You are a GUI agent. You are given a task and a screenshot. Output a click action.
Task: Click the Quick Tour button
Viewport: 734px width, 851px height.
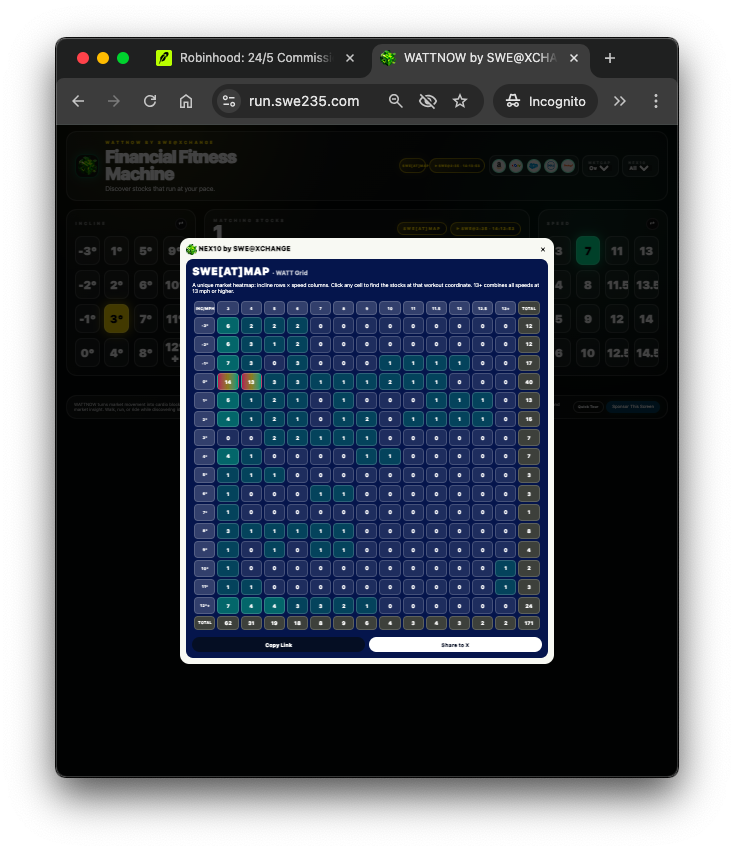pos(588,407)
